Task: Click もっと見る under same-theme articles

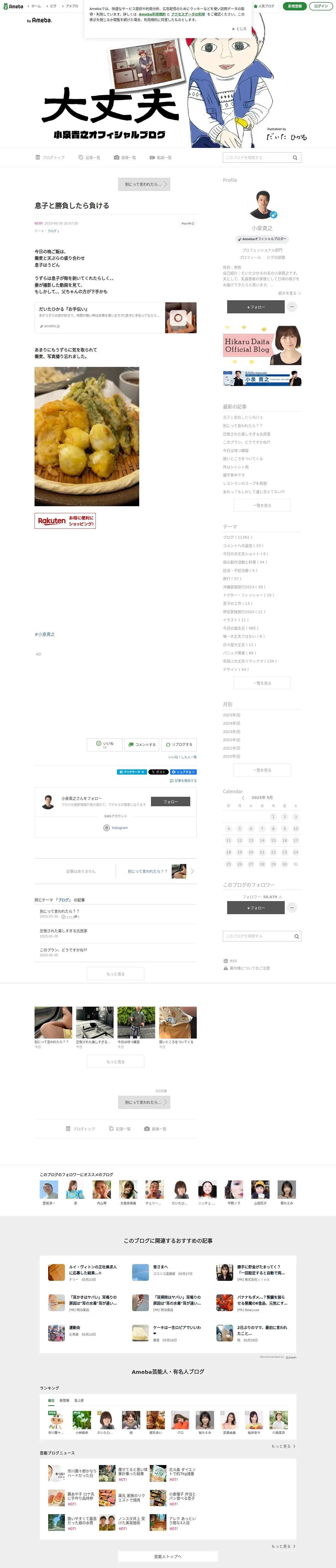Action: point(115,974)
